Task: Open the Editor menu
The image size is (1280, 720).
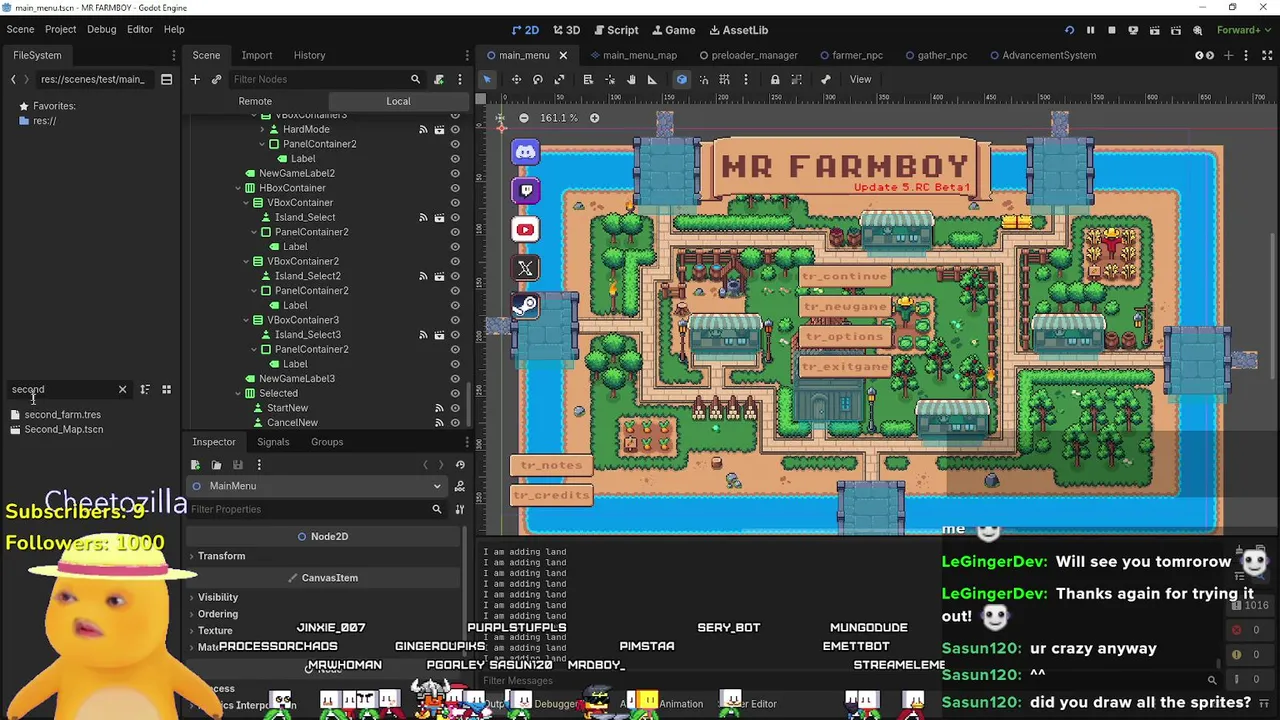Action: [x=140, y=29]
